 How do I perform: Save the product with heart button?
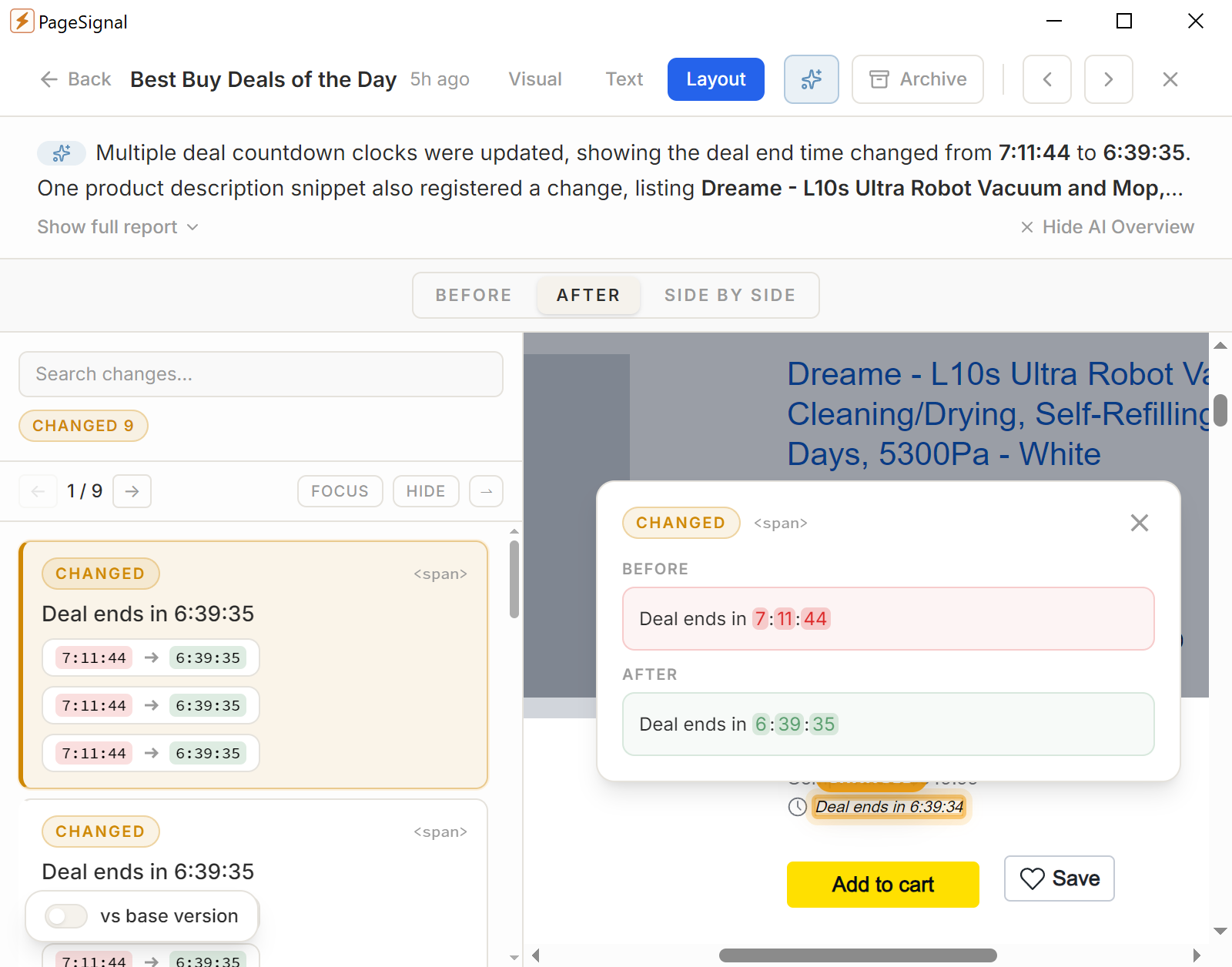click(x=1060, y=878)
